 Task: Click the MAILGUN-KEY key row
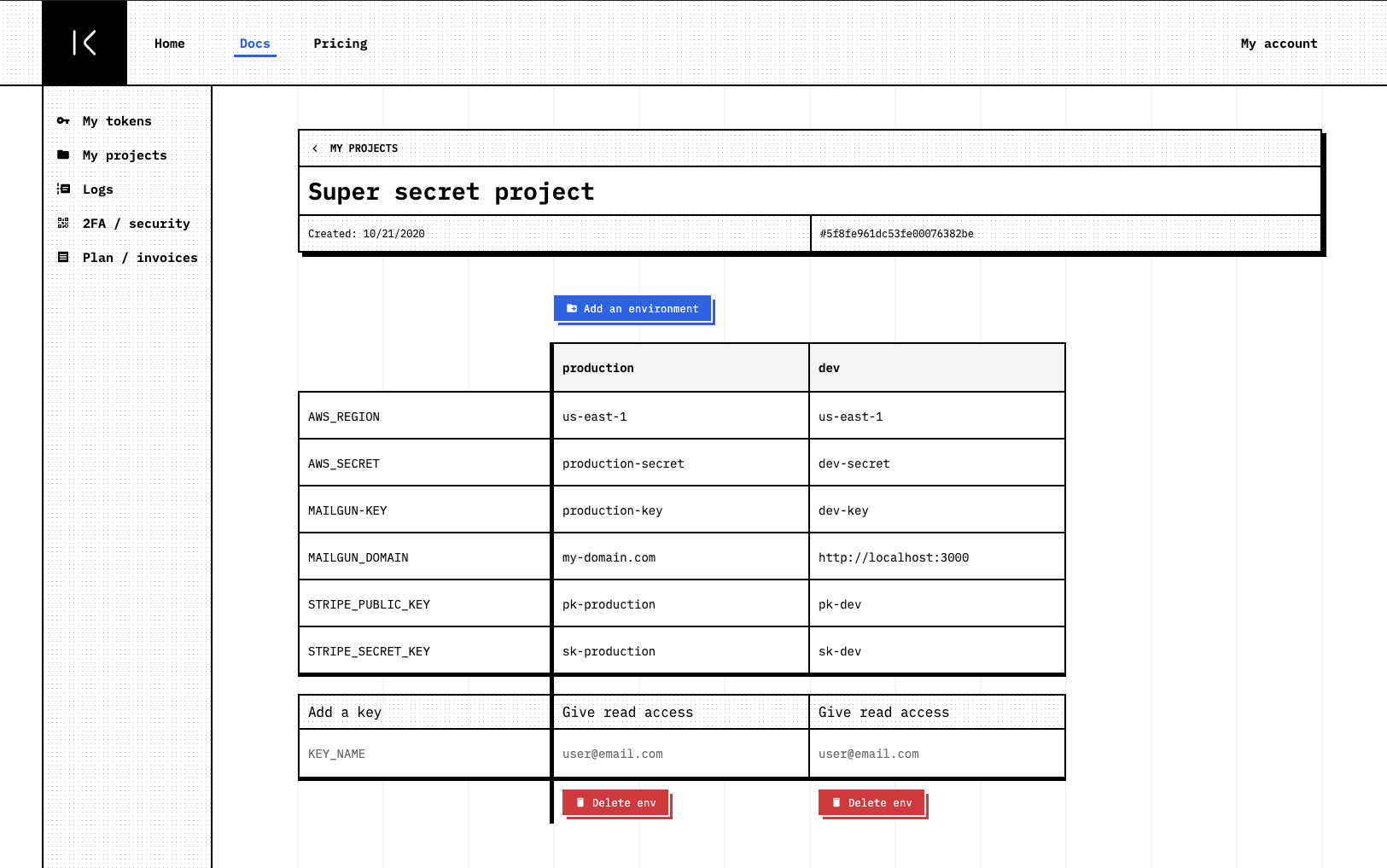click(x=424, y=510)
